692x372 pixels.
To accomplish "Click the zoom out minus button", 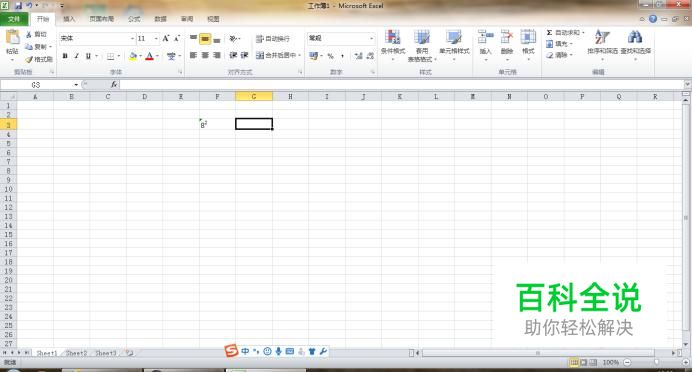I will [x=627, y=362].
